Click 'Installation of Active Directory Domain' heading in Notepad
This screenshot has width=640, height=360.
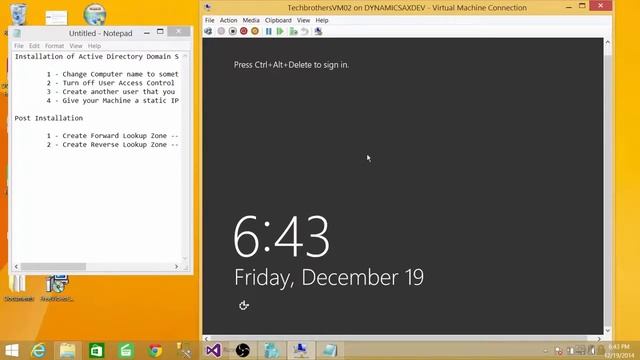97,57
